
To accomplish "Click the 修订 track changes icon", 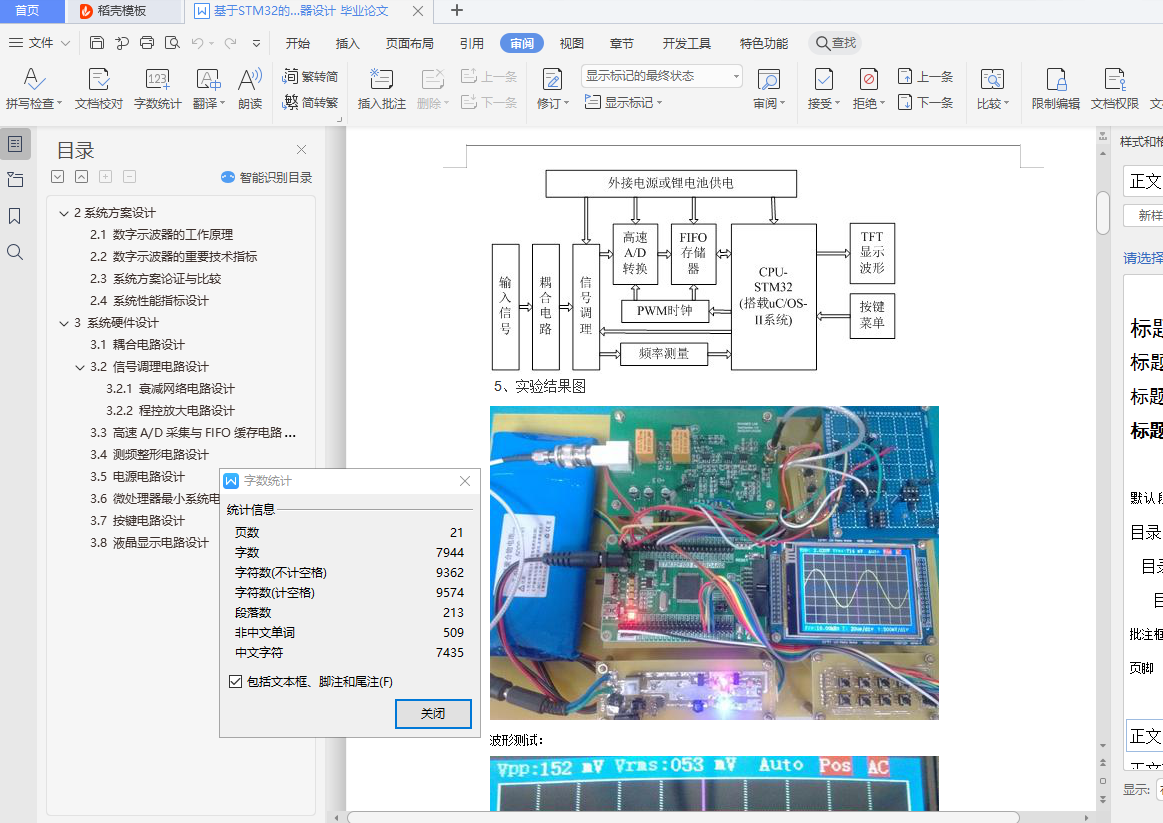I will click(x=552, y=79).
